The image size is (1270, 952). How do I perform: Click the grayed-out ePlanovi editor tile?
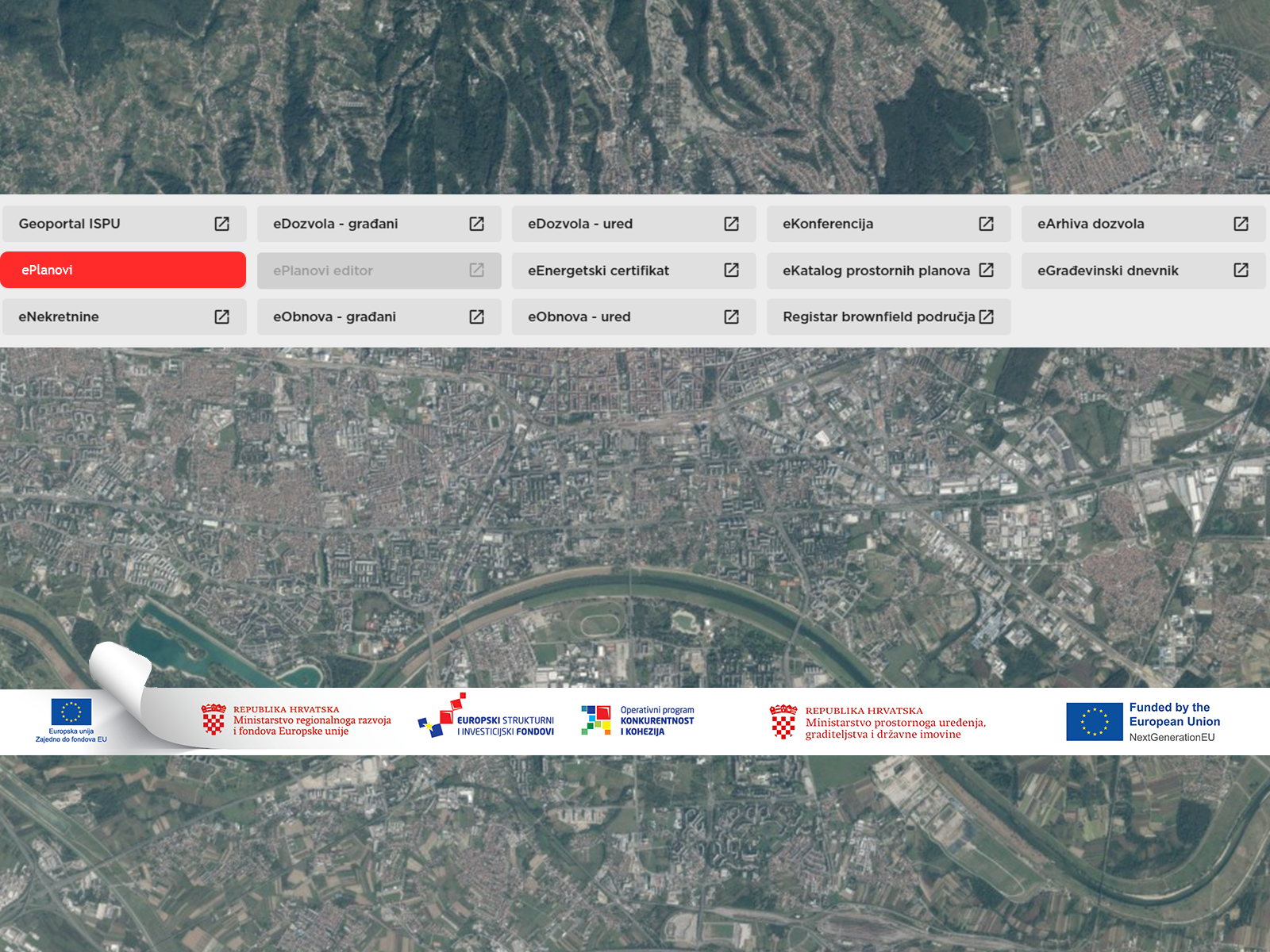pos(379,270)
